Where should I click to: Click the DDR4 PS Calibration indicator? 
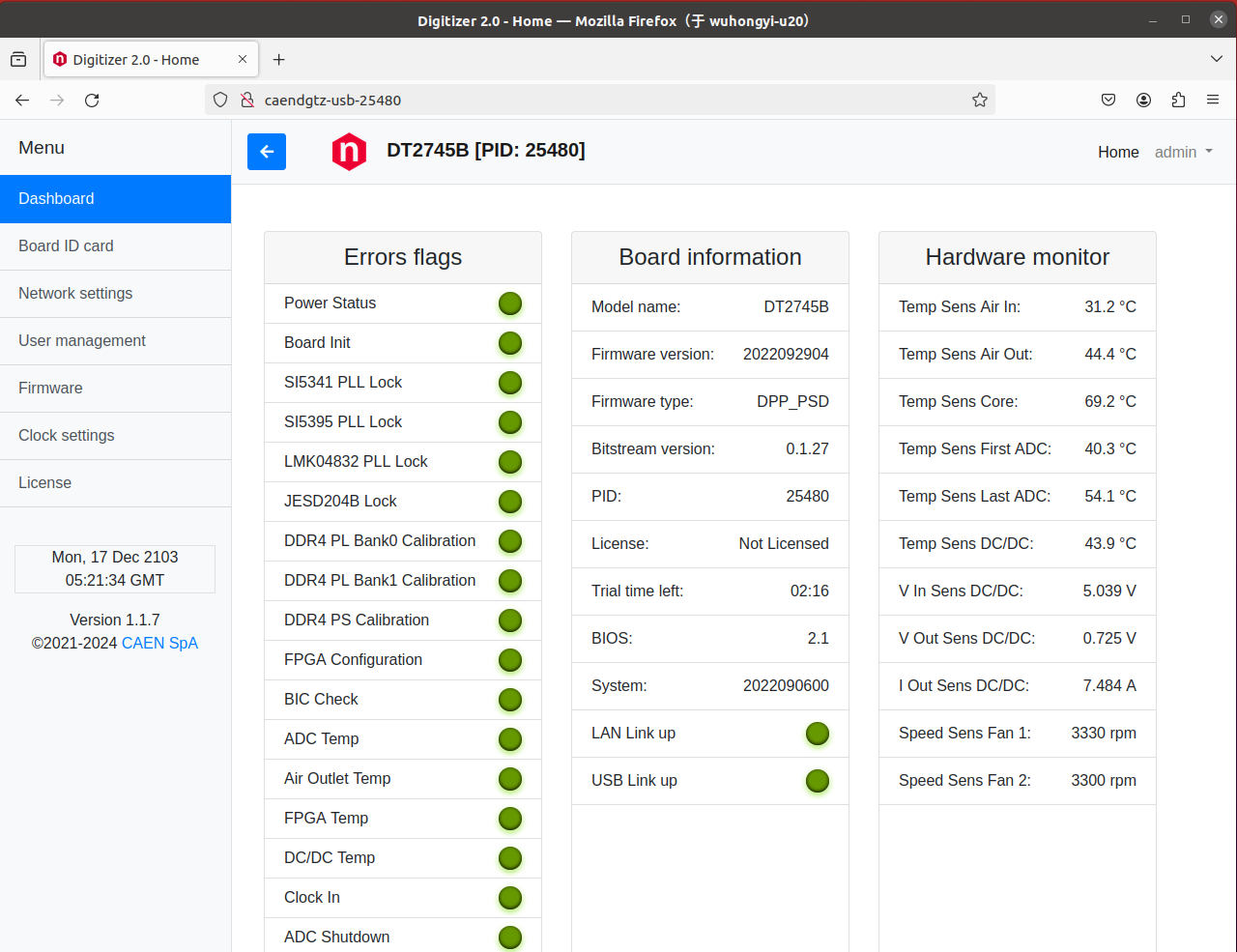pyautogui.click(x=510, y=620)
